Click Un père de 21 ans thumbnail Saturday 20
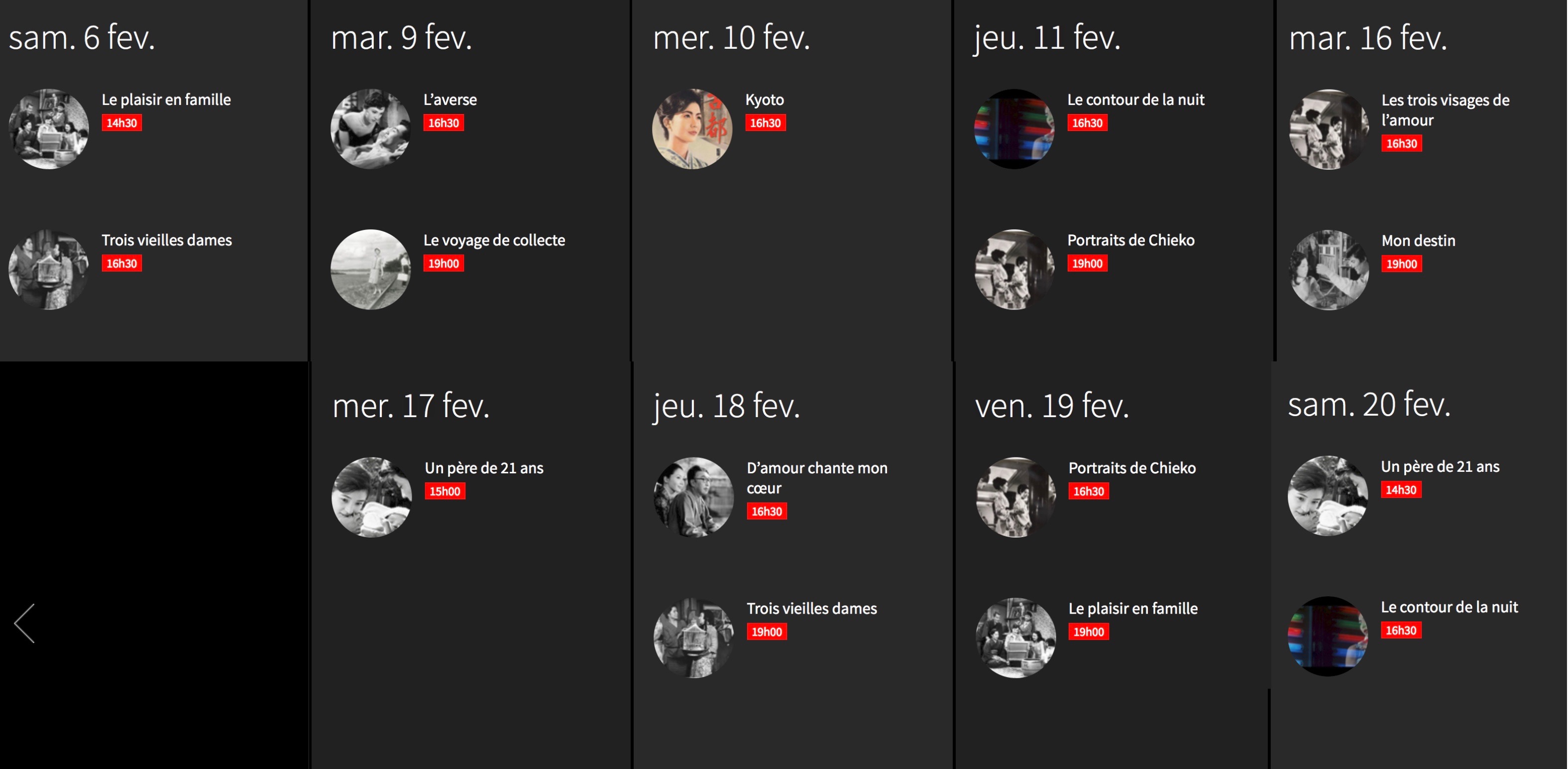 pyautogui.click(x=1327, y=496)
